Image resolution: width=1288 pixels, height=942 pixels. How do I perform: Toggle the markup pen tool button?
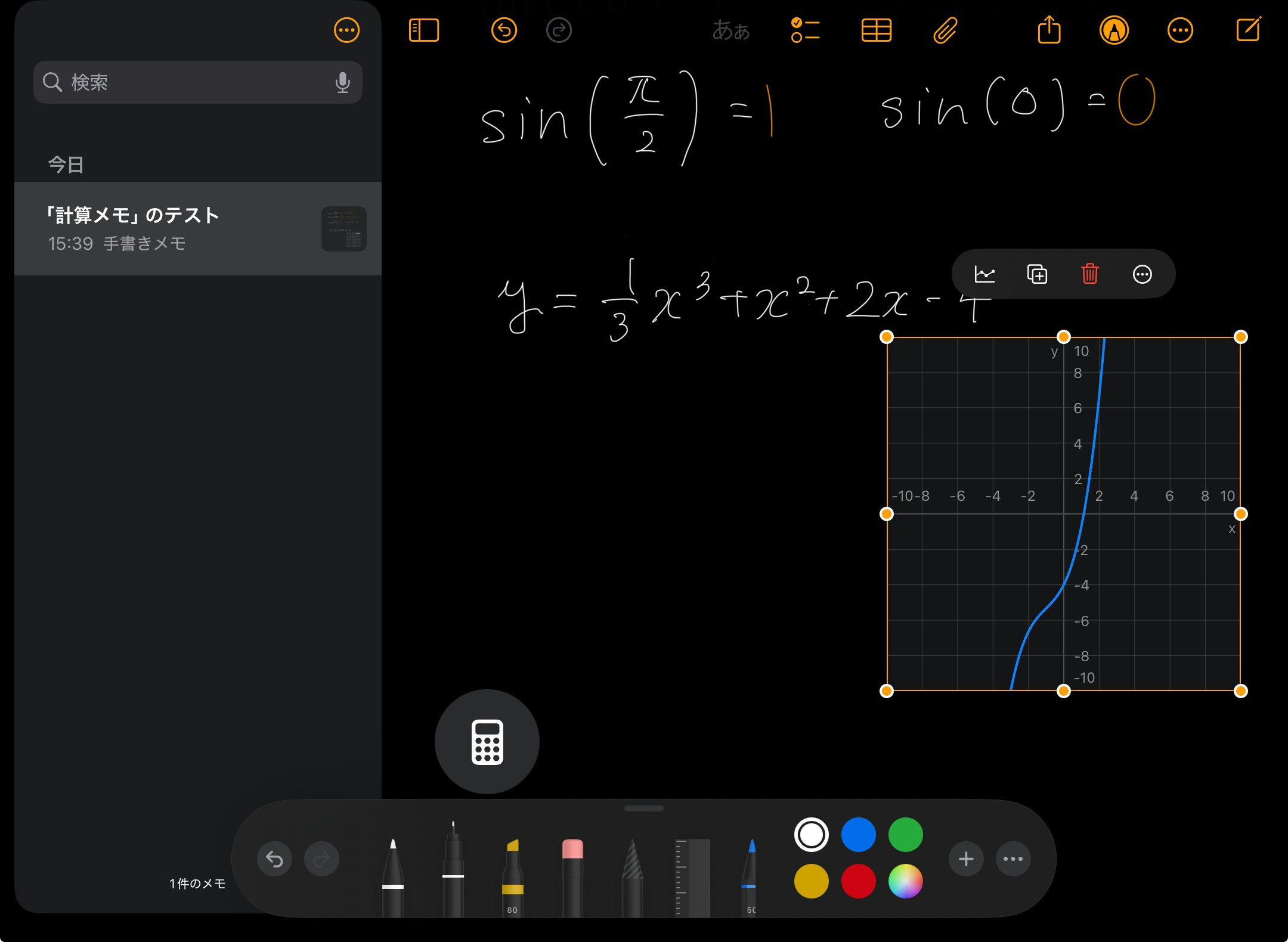(1114, 30)
